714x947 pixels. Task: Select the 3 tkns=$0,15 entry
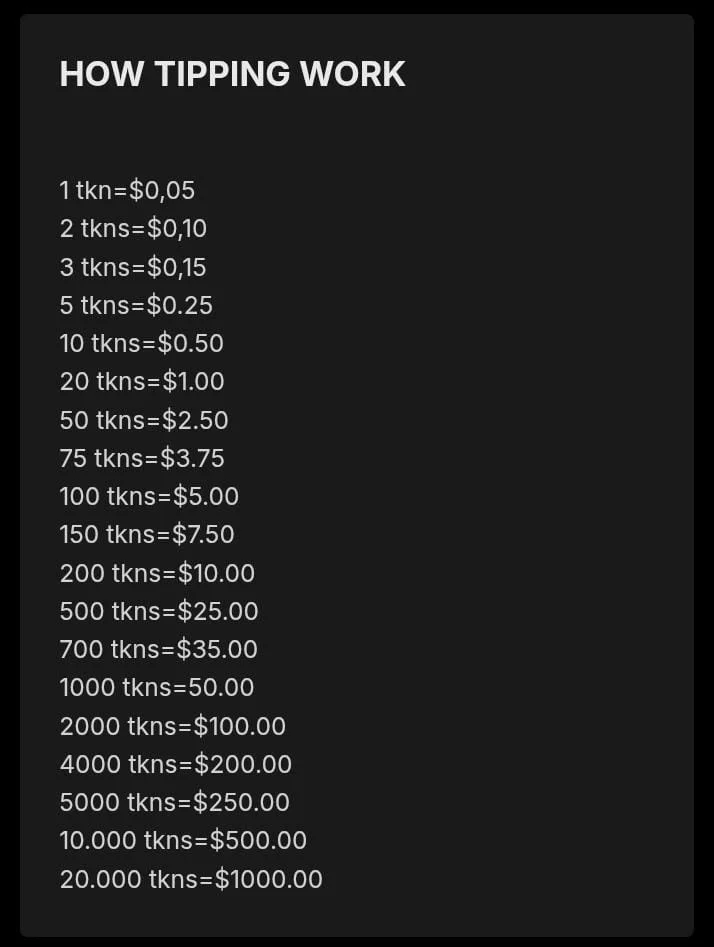(x=133, y=267)
